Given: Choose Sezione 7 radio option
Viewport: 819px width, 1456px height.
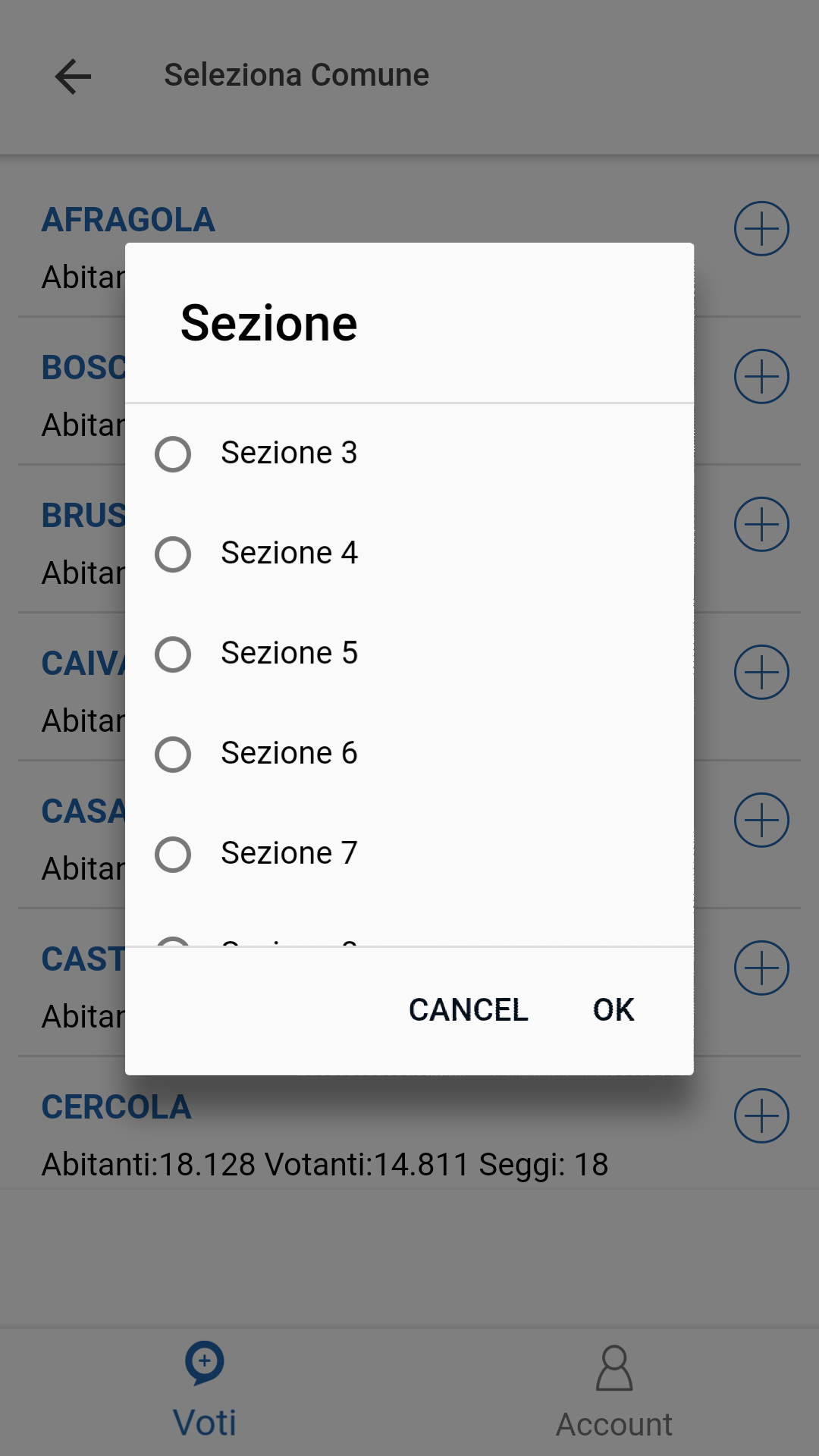Looking at the screenshot, I should 173,854.
